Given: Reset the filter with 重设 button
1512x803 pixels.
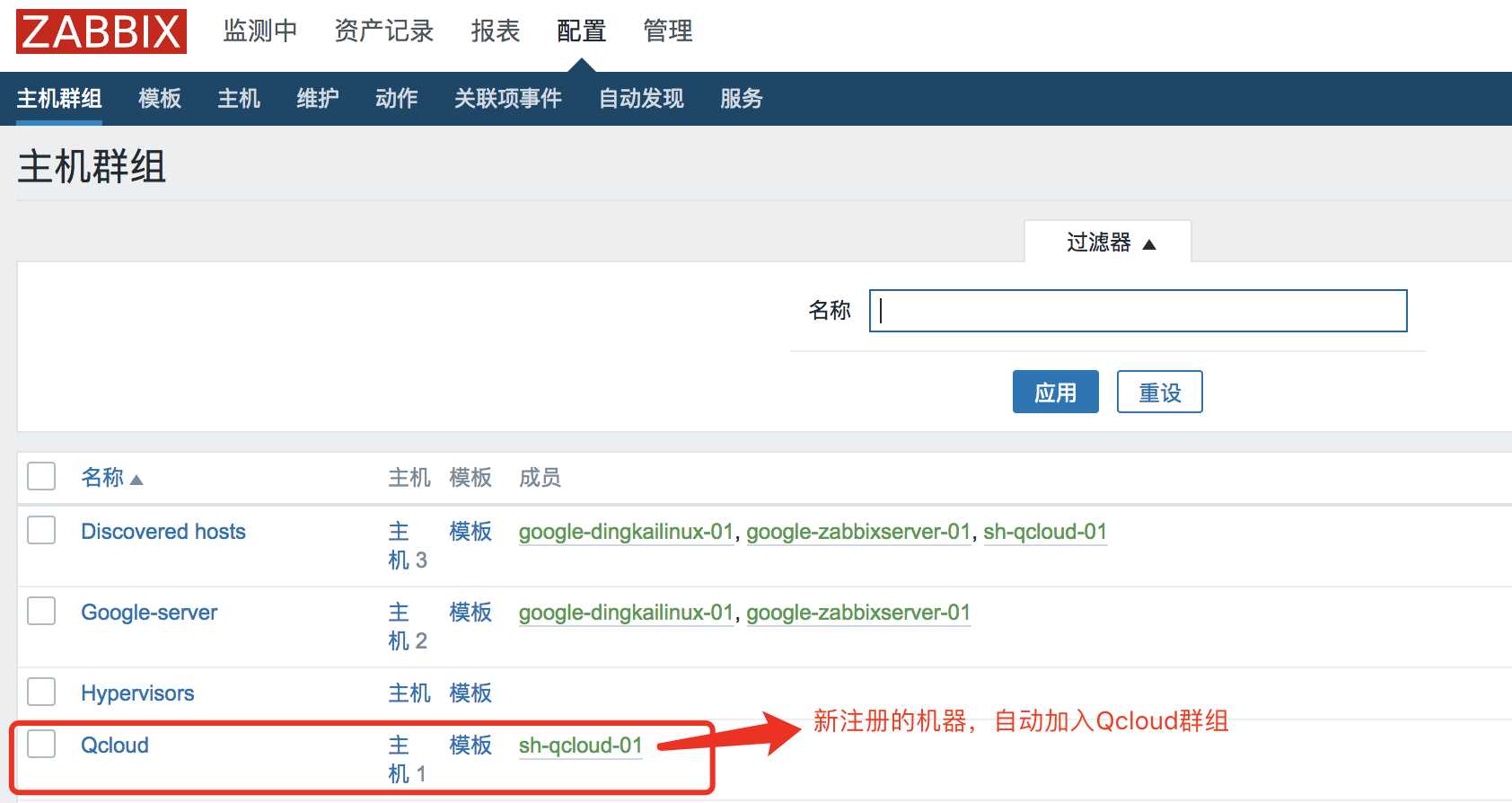Looking at the screenshot, I should point(1159,392).
